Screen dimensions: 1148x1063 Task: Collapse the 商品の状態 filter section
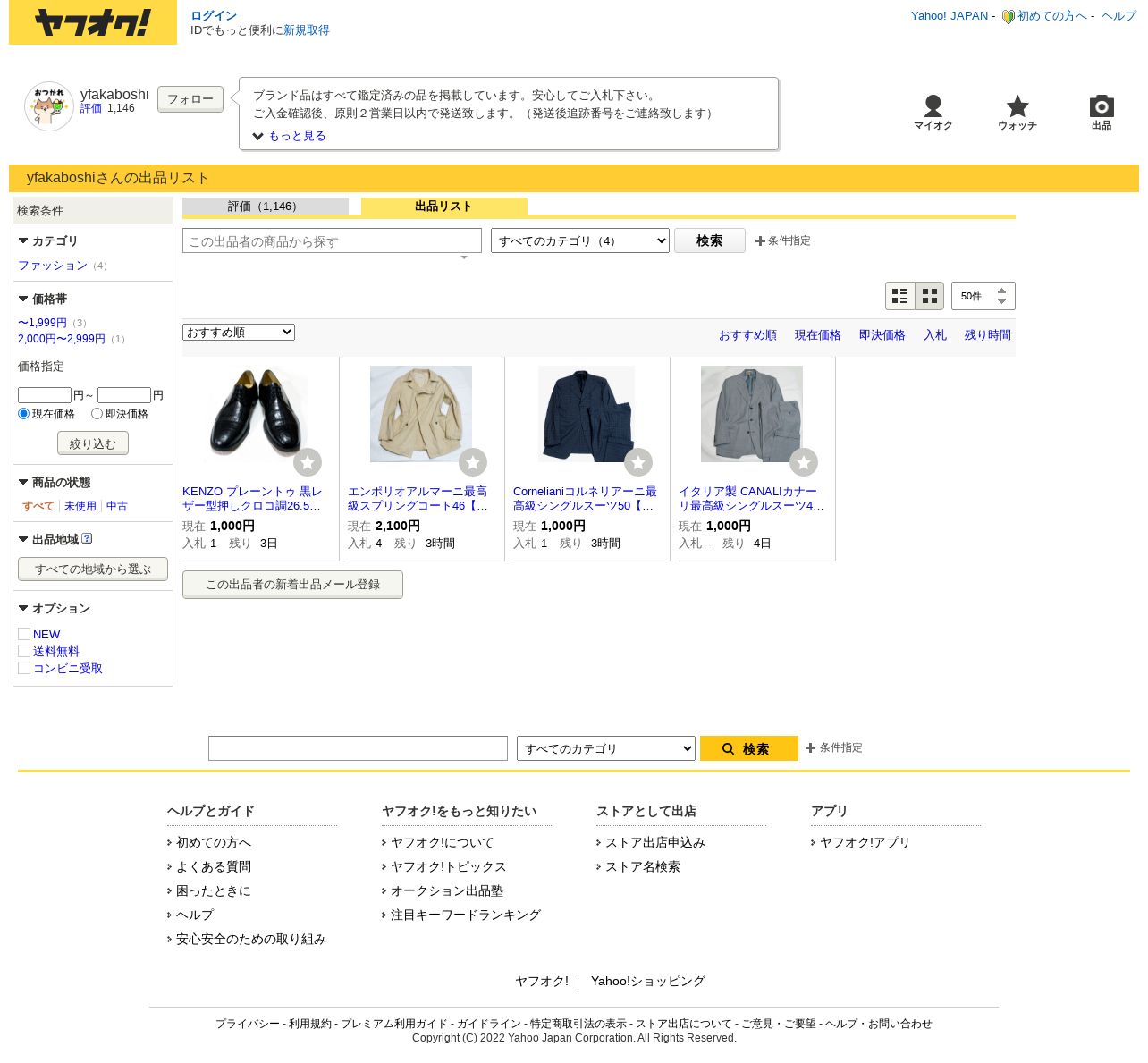[23, 483]
